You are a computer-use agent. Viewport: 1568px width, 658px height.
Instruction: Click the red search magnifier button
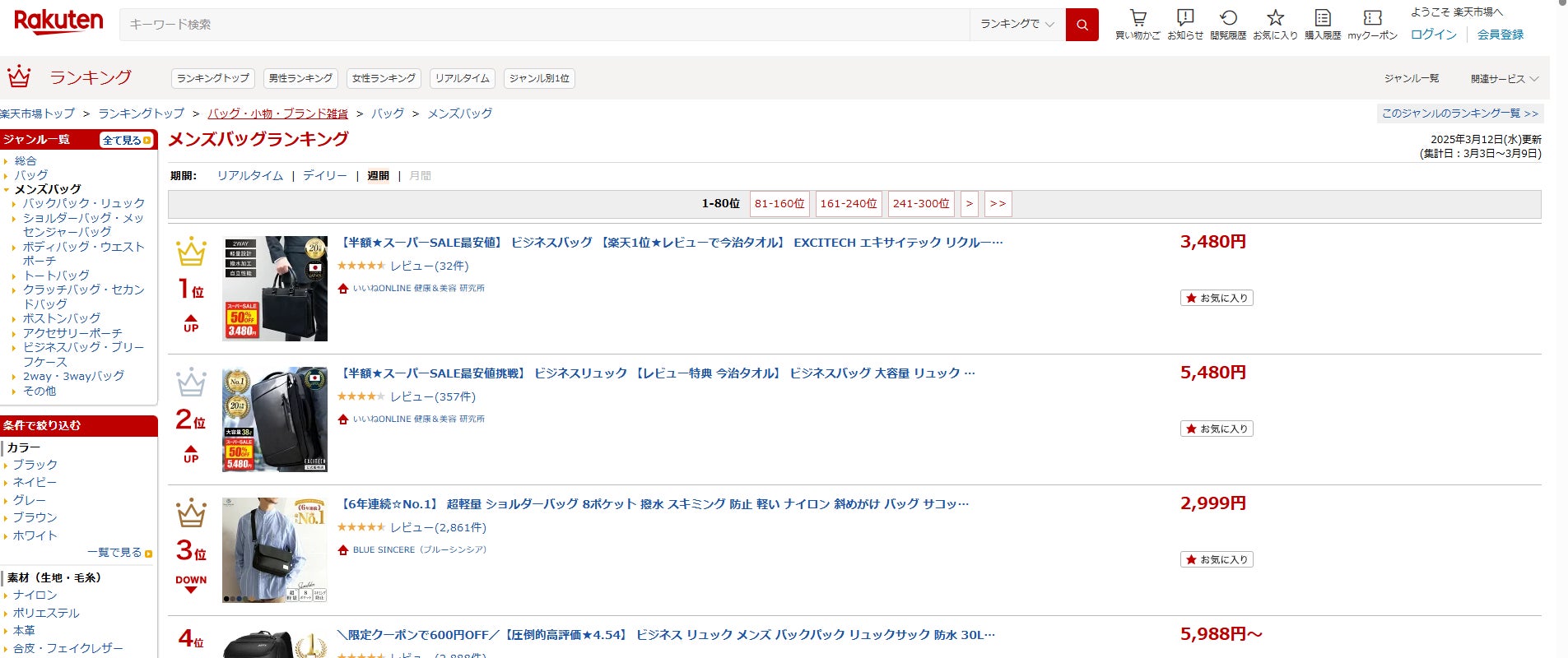[1082, 25]
